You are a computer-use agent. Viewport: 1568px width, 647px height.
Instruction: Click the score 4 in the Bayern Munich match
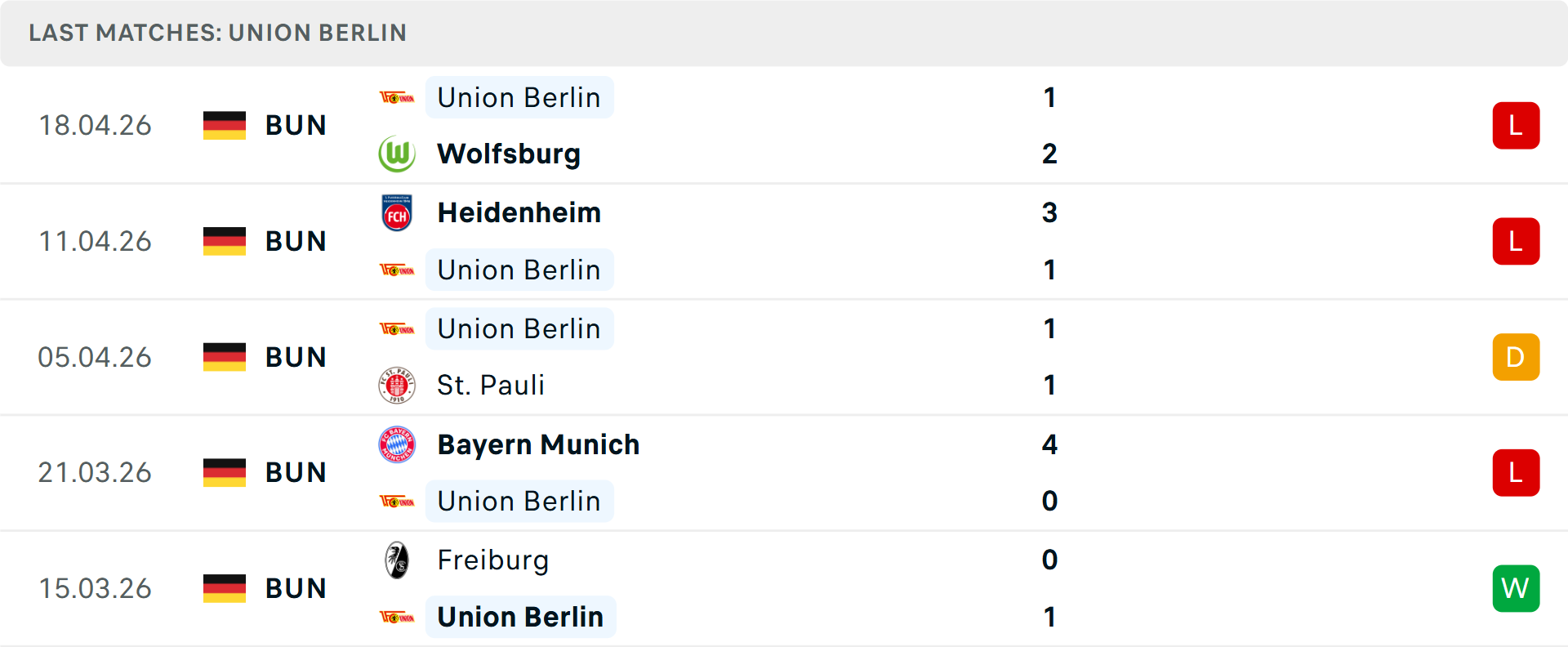click(x=1049, y=445)
